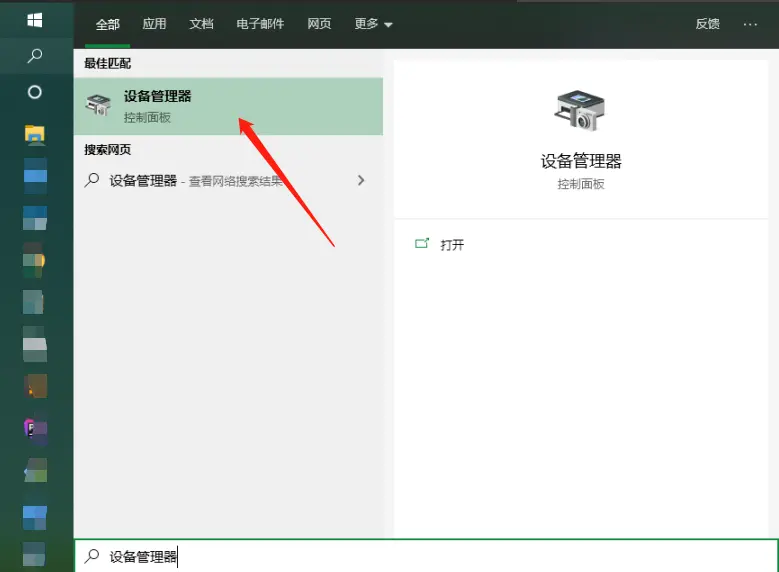Open 设备管理器 best match result
The width and height of the screenshot is (779, 572).
coord(228,106)
